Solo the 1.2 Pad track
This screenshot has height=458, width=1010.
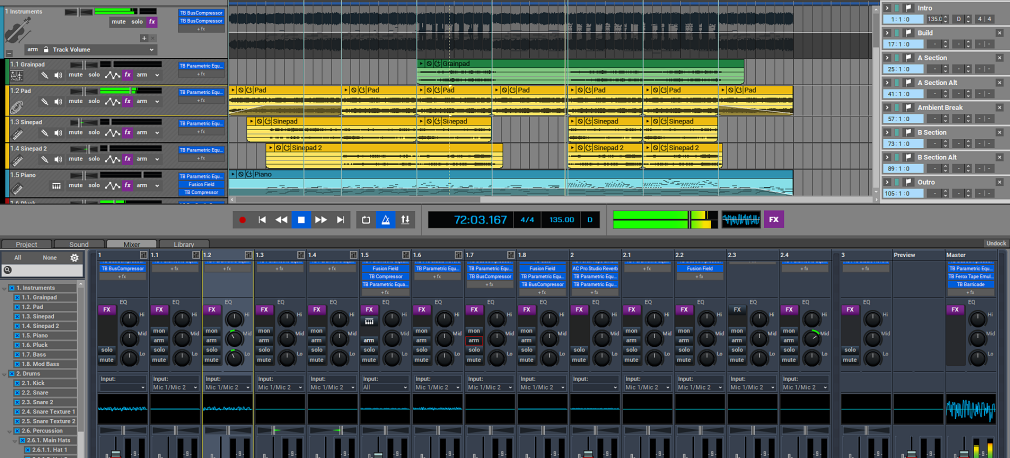click(x=94, y=102)
